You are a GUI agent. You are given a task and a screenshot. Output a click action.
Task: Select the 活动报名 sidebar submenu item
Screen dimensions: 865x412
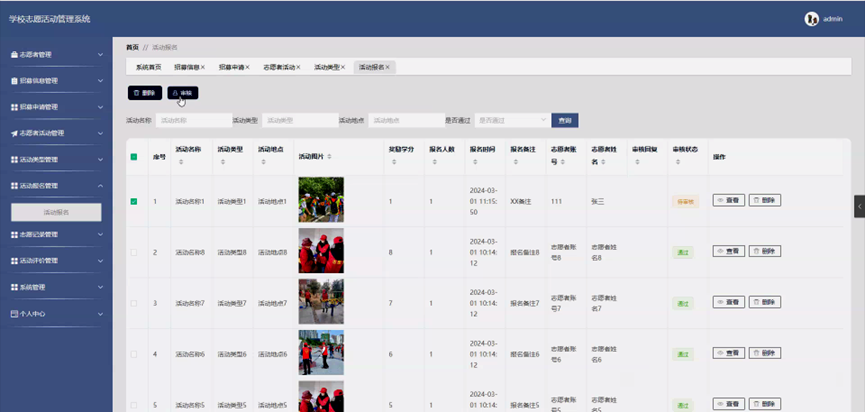tap(56, 212)
